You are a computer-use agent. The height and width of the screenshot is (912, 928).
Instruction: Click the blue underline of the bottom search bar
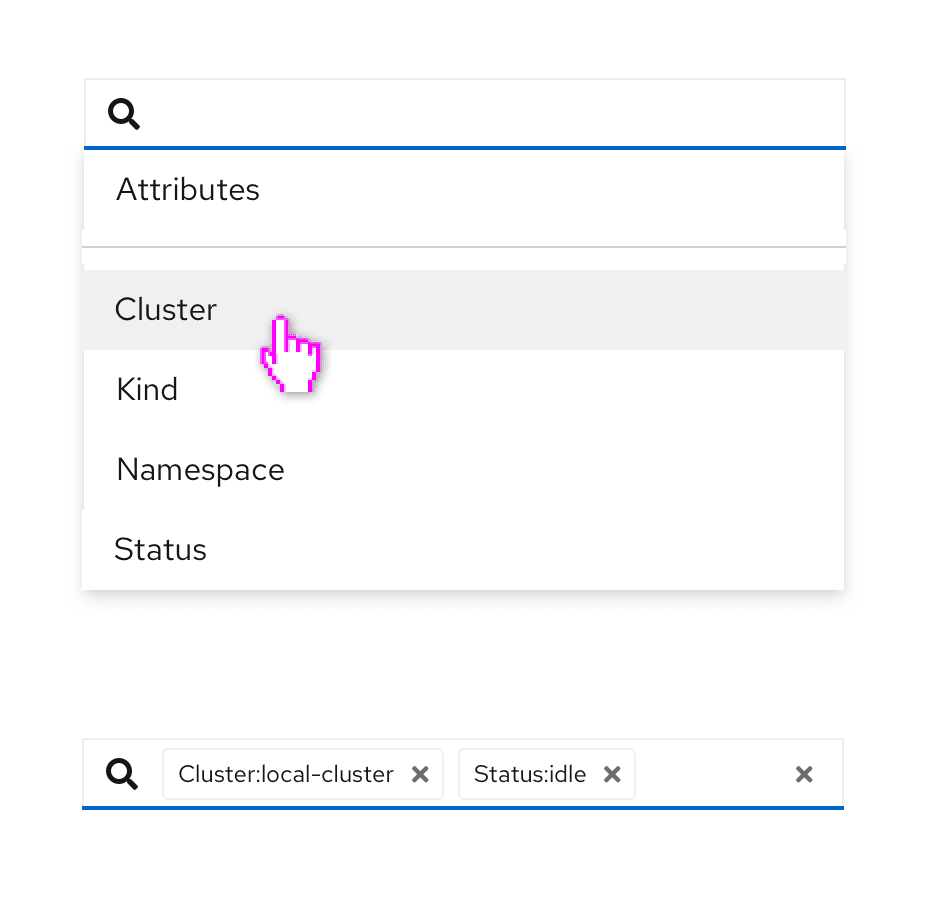point(462,807)
